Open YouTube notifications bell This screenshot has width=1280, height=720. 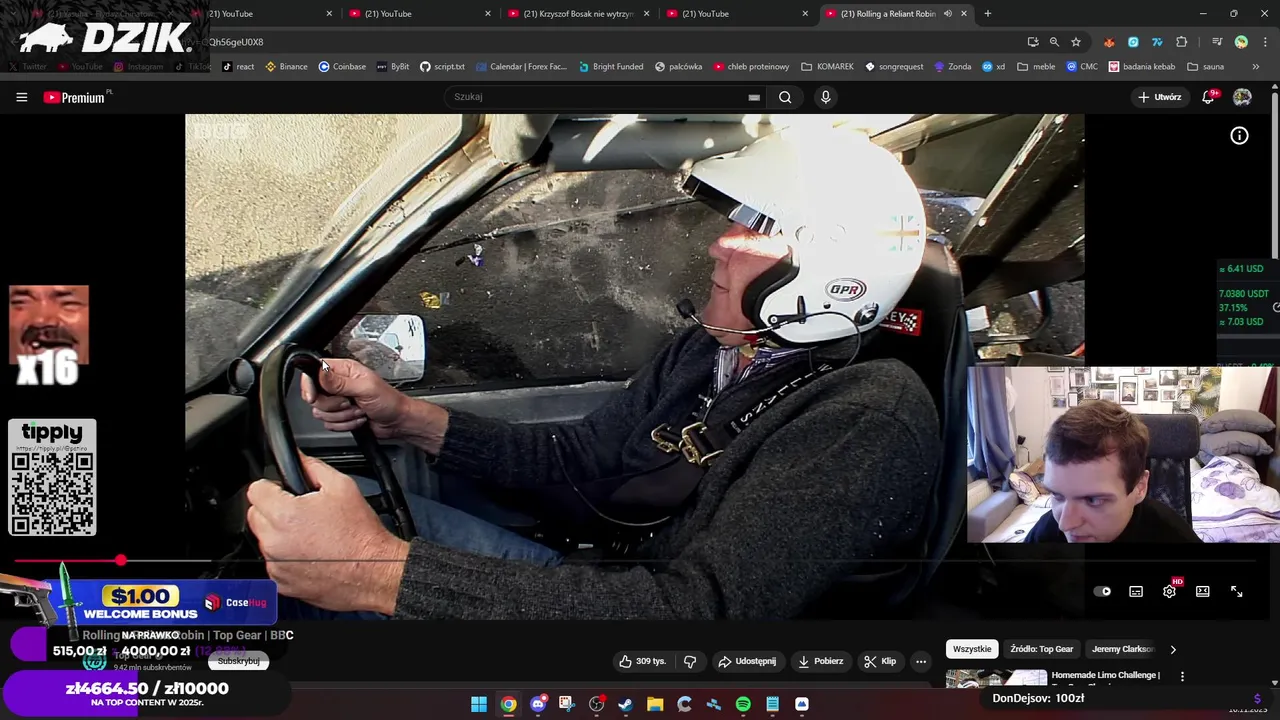pyautogui.click(x=1208, y=97)
